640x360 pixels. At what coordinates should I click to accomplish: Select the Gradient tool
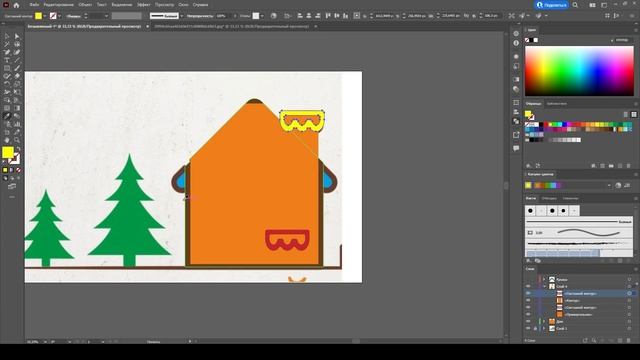(17, 108)
